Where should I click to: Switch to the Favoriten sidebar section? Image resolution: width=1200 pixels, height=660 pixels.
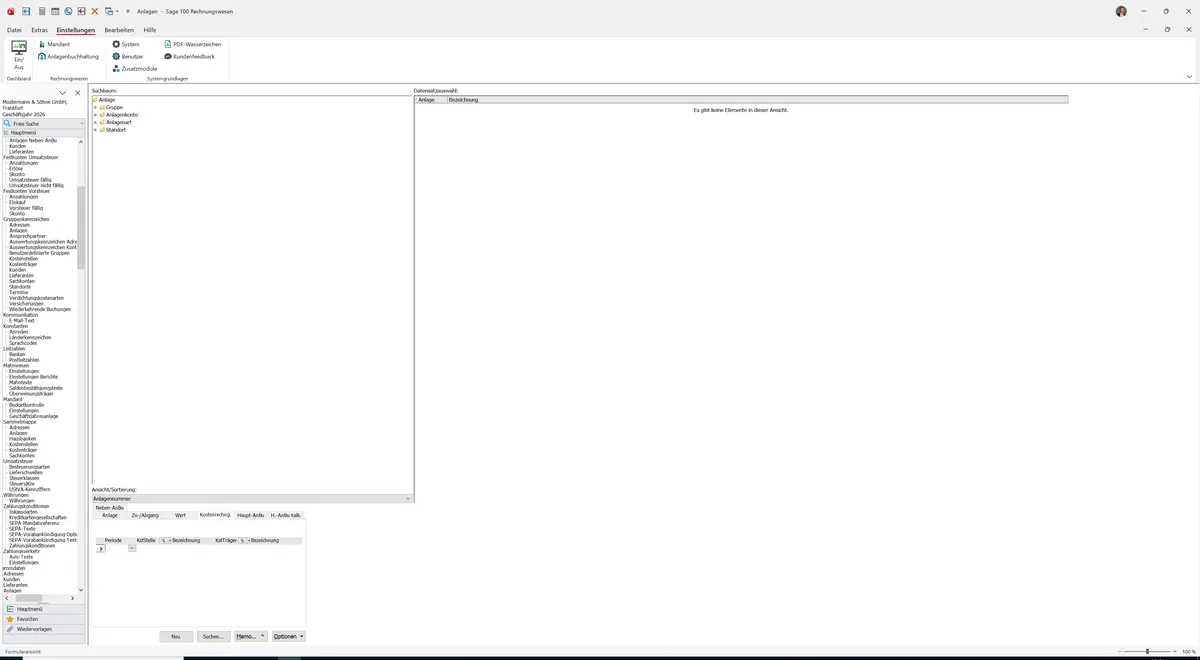43,619
